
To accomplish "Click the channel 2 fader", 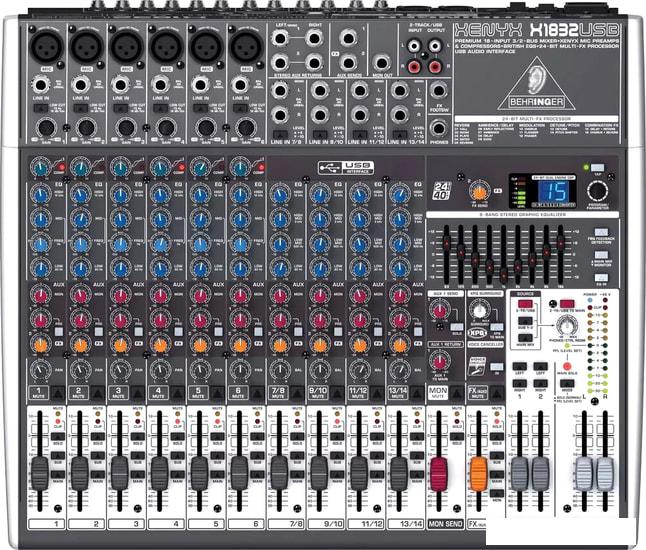I will 80,472.
